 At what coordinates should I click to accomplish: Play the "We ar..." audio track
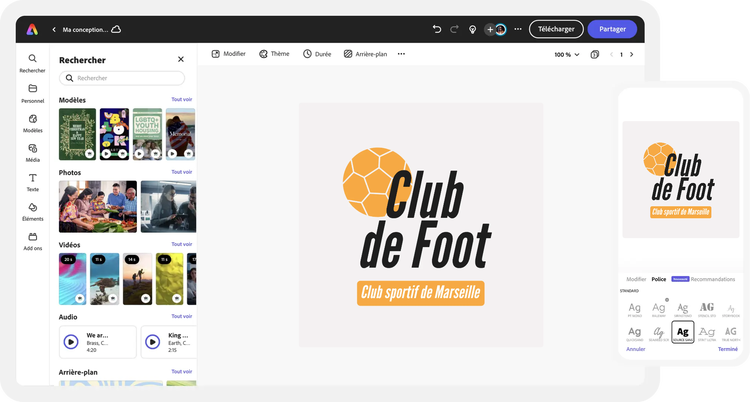coord(71,341)
